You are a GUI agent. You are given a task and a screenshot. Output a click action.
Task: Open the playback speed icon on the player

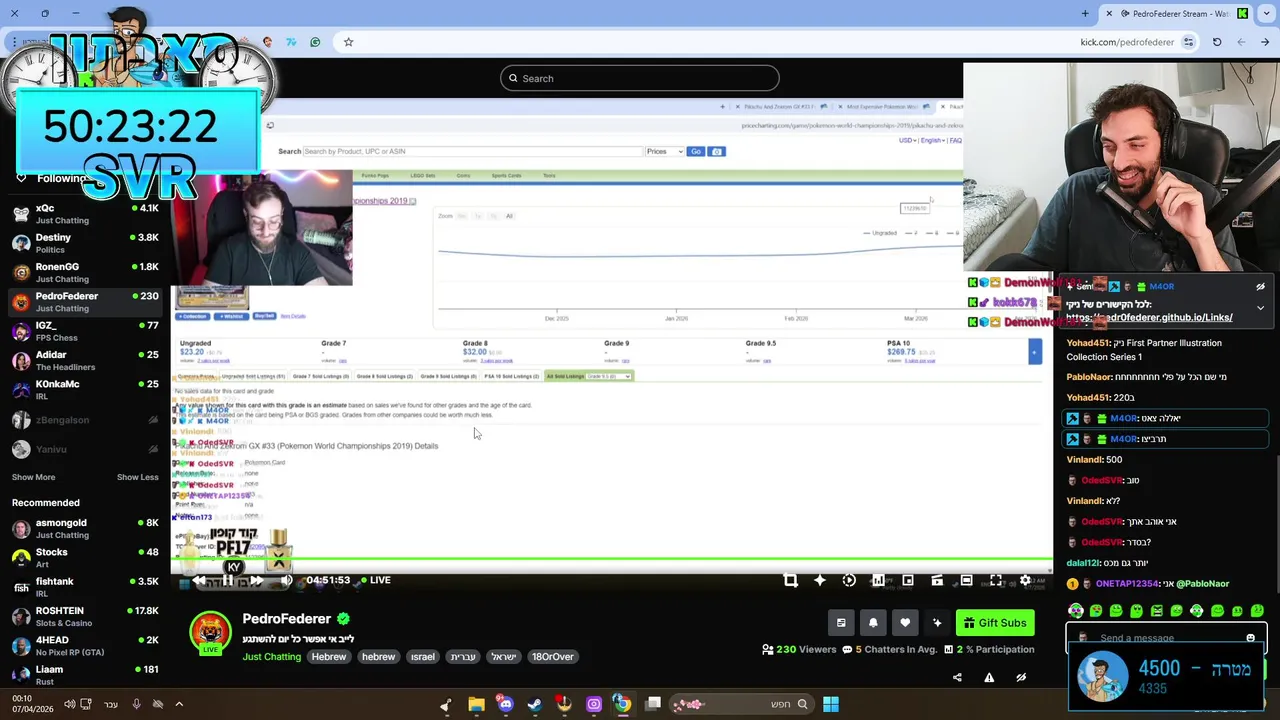[x=849, y=580]
